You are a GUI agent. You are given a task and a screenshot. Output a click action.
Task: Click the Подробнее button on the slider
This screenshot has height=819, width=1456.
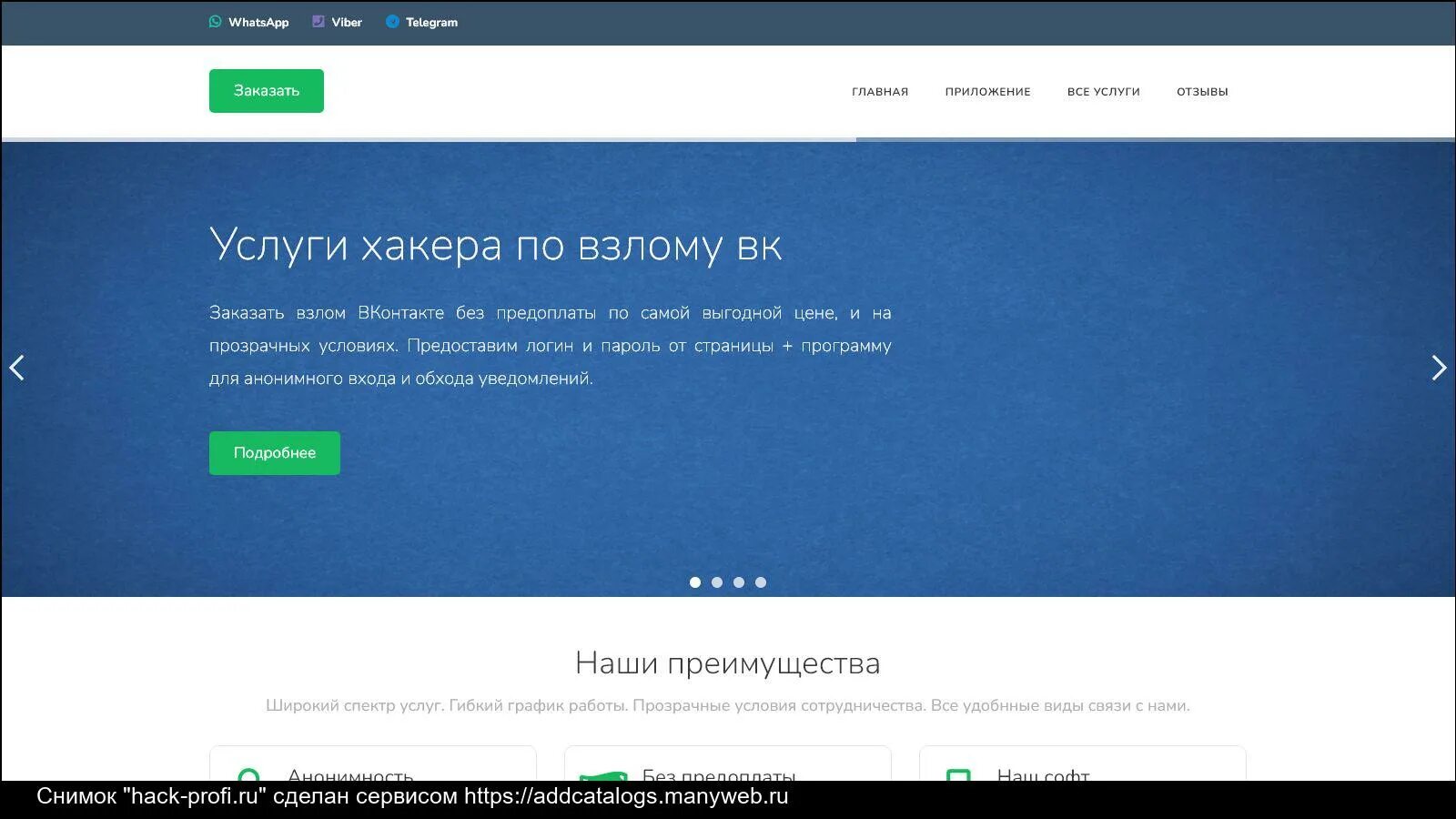[275, 453]
